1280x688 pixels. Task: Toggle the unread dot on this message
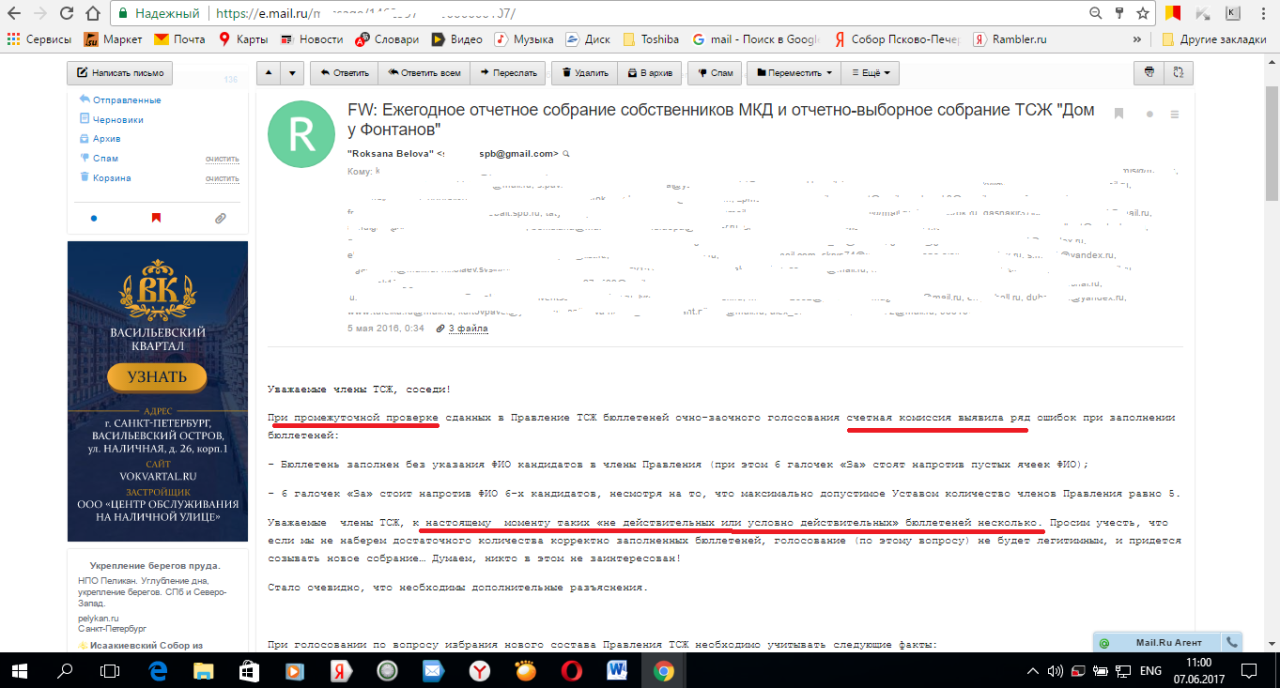point(1150,114)
